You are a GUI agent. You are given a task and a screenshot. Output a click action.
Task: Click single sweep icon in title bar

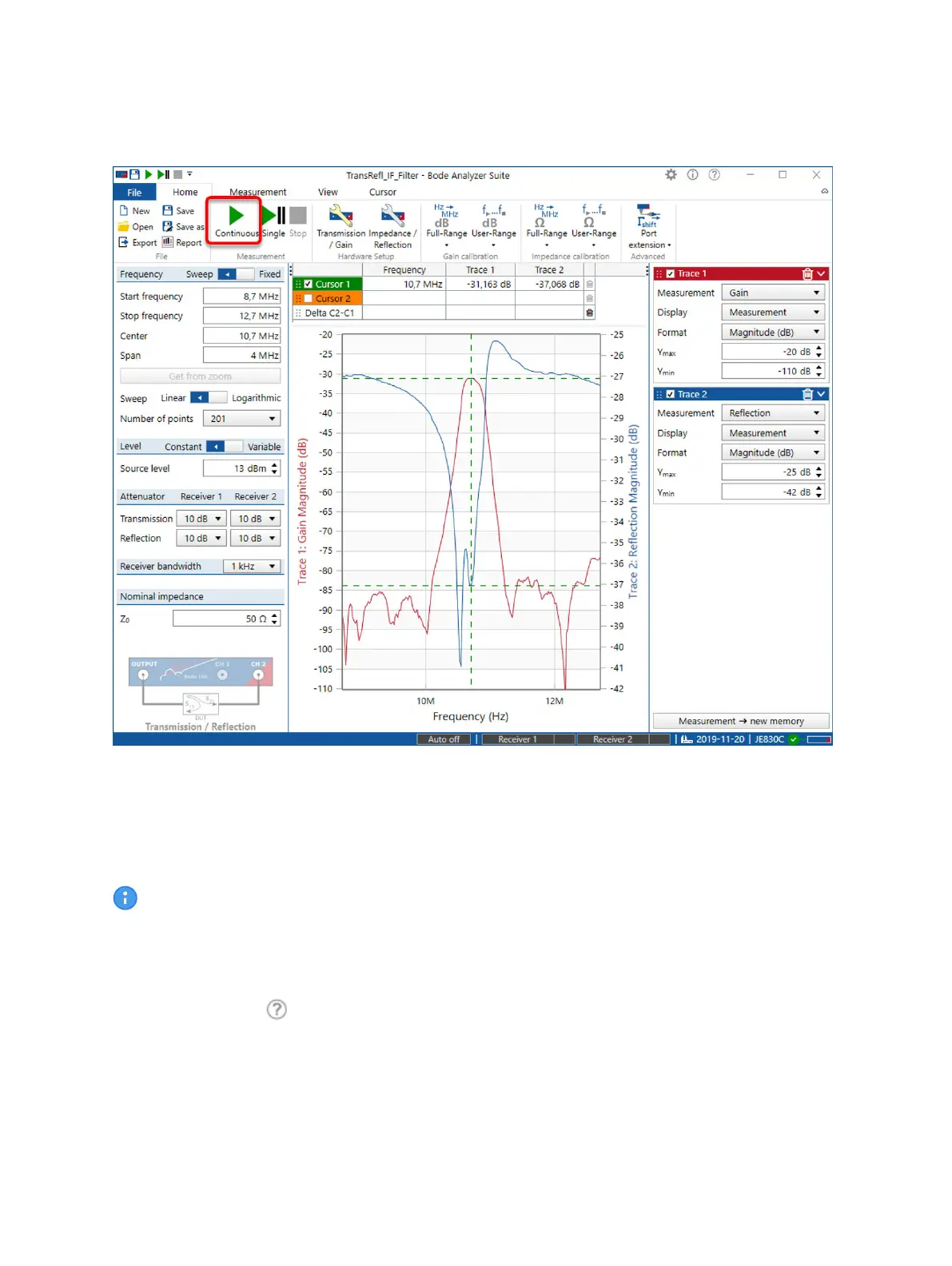tap(163, 174)
